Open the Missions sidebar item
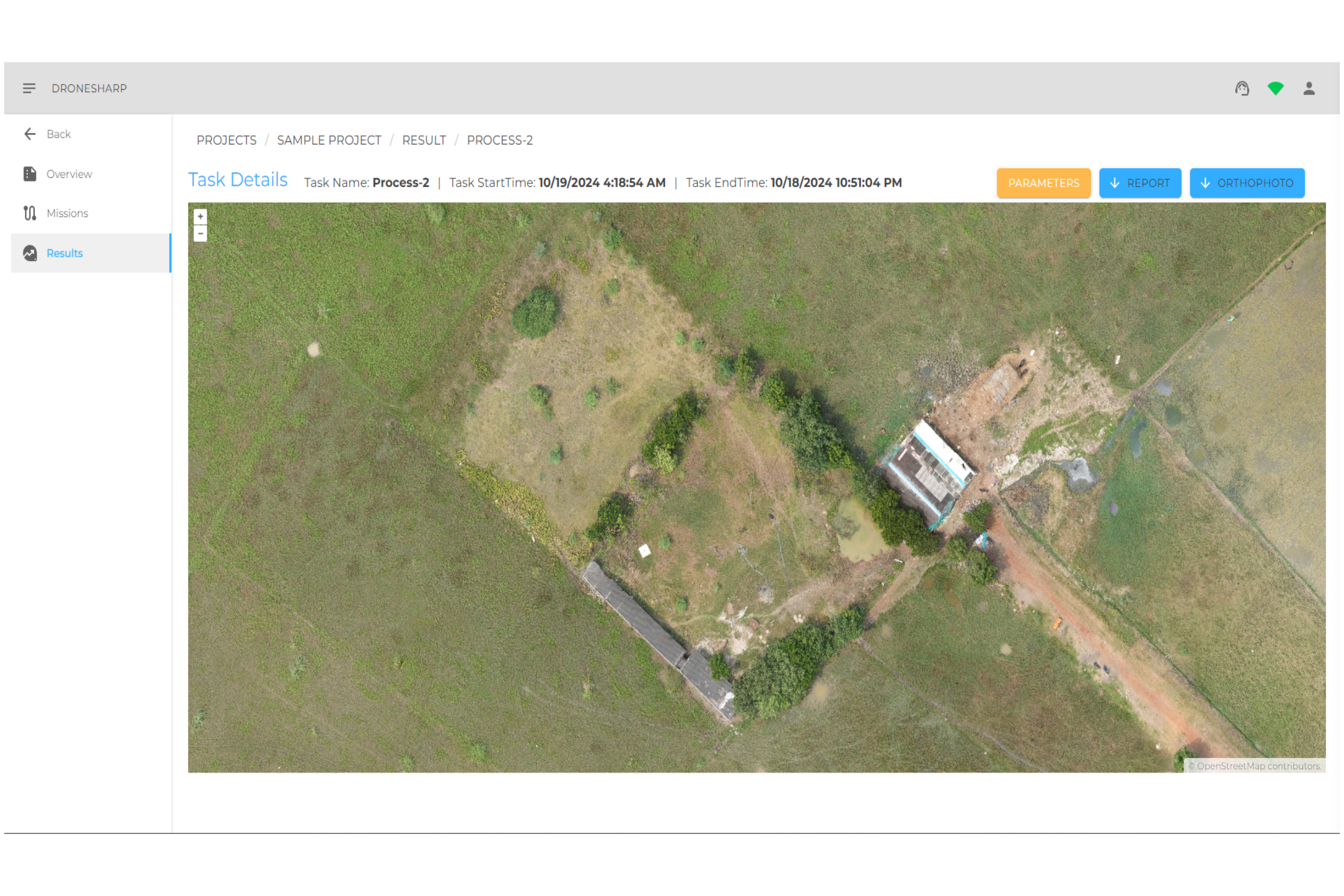This screenshot has height=896, width=1344. [91, 213]
